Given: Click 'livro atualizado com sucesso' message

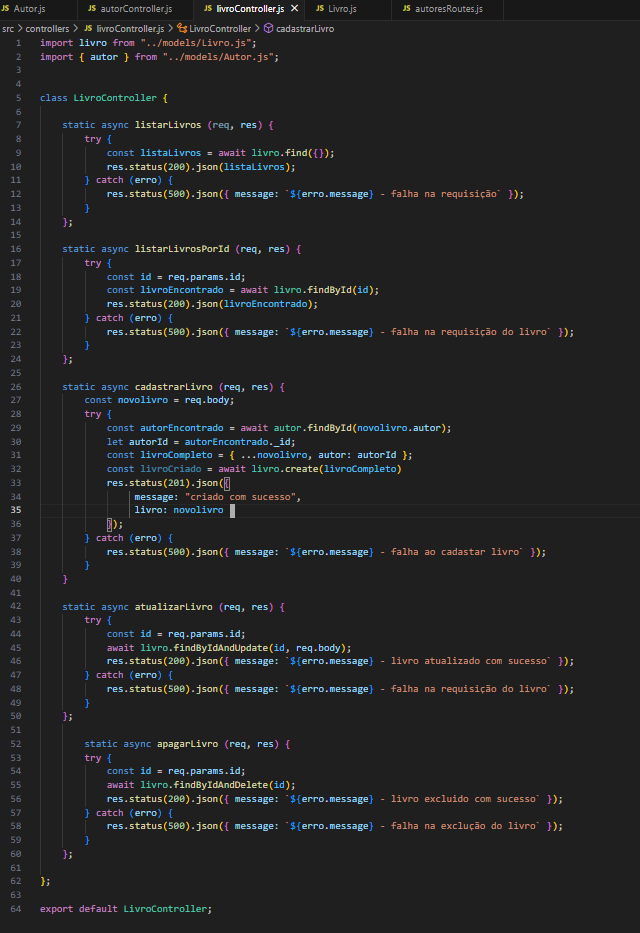Looking at the screenshot, I should 469,661.
